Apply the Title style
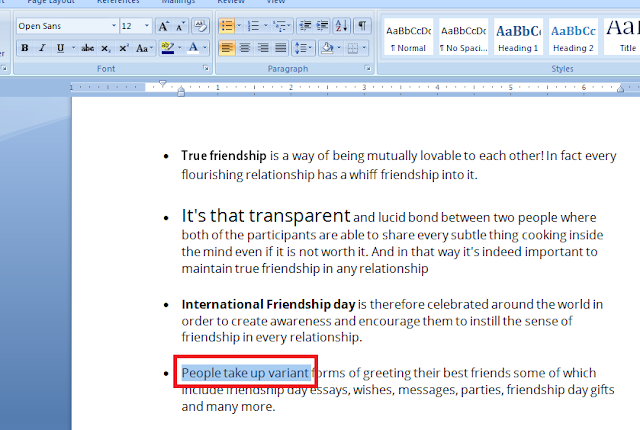 pyautogui.click(x=622, y=37)
